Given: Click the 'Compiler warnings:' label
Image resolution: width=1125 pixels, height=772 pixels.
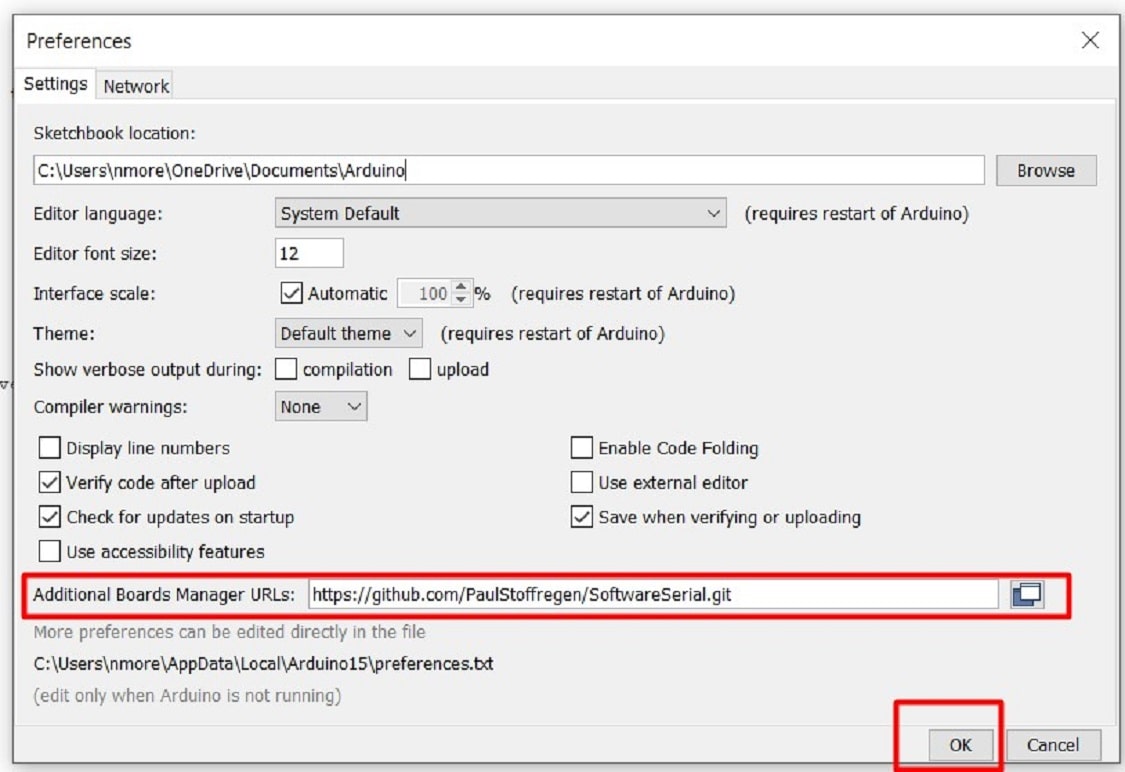Looking at the screenshot, I should point(110,407).
